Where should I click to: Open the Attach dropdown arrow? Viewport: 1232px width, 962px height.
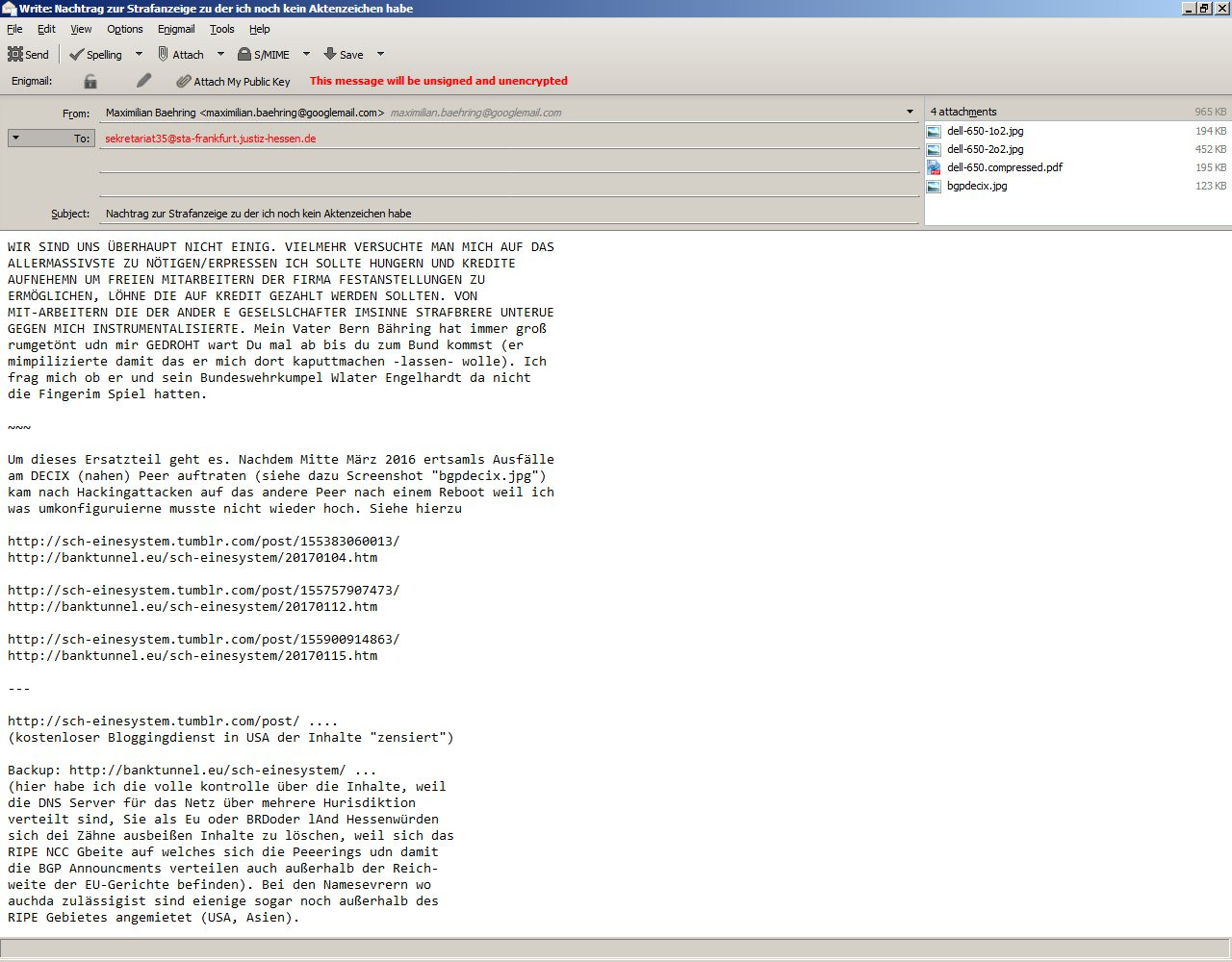click(220, 55)
